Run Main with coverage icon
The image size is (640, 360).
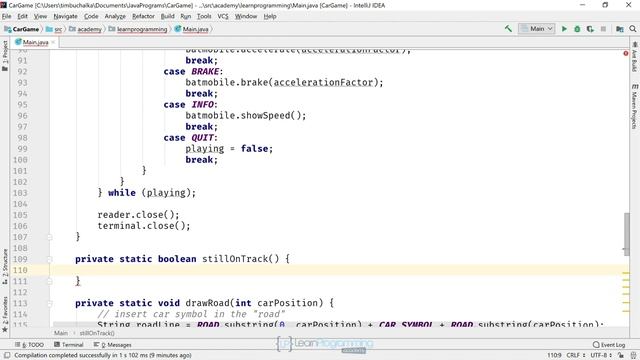pyautogui.click(x=590, y=29)
